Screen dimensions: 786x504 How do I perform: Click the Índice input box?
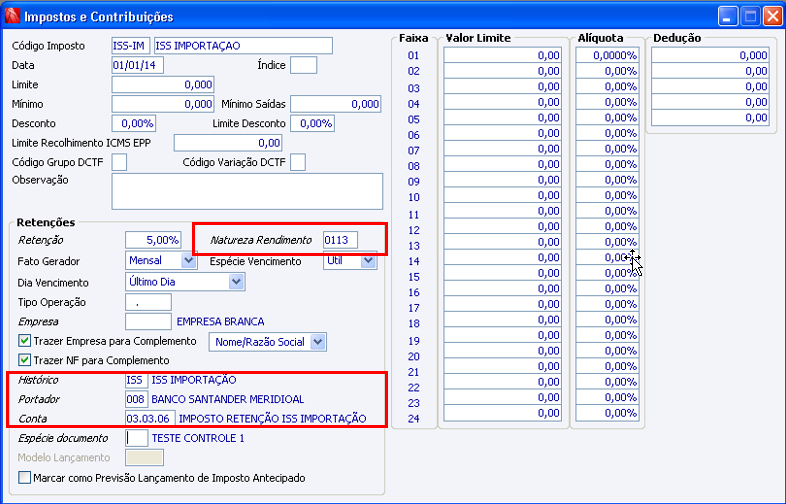coord(303,65)
